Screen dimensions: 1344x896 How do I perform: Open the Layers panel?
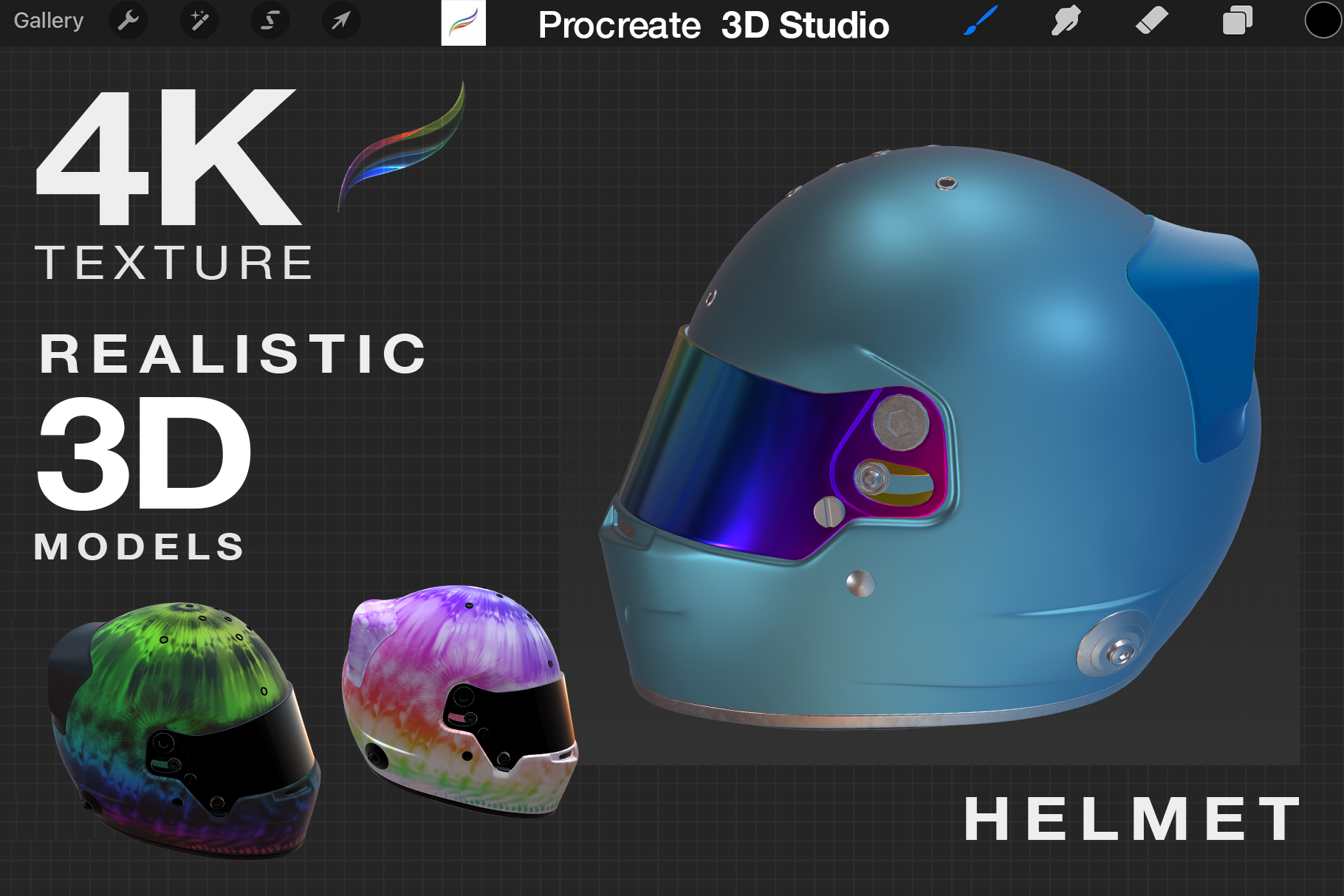pos(1237,21)
